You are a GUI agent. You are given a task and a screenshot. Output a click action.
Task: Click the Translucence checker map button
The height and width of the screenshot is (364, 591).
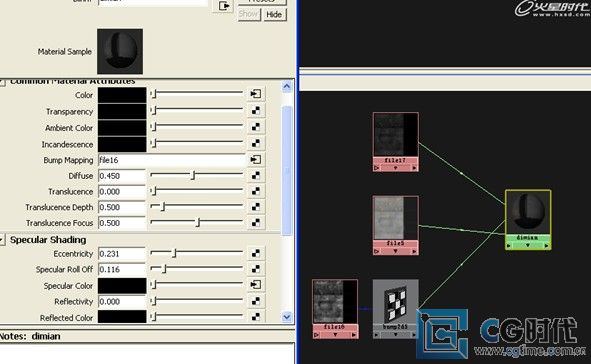256,191
